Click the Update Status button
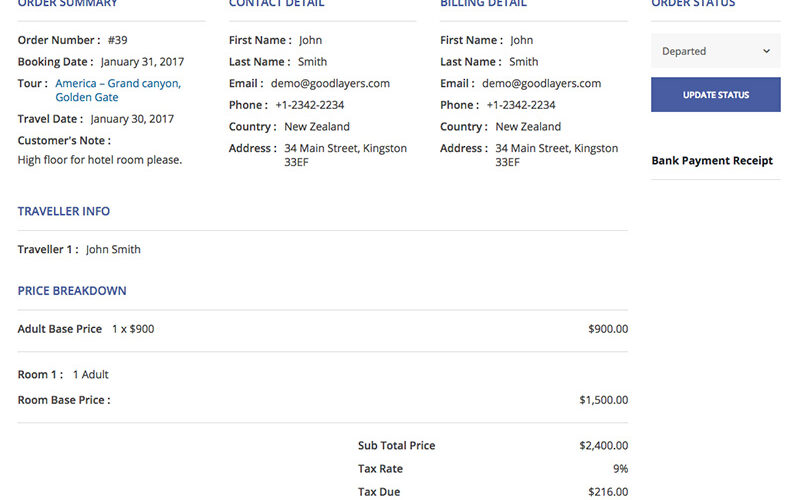The height and width of the screenshot is (500, 800). pyautogui.click(x=715, y=95)
